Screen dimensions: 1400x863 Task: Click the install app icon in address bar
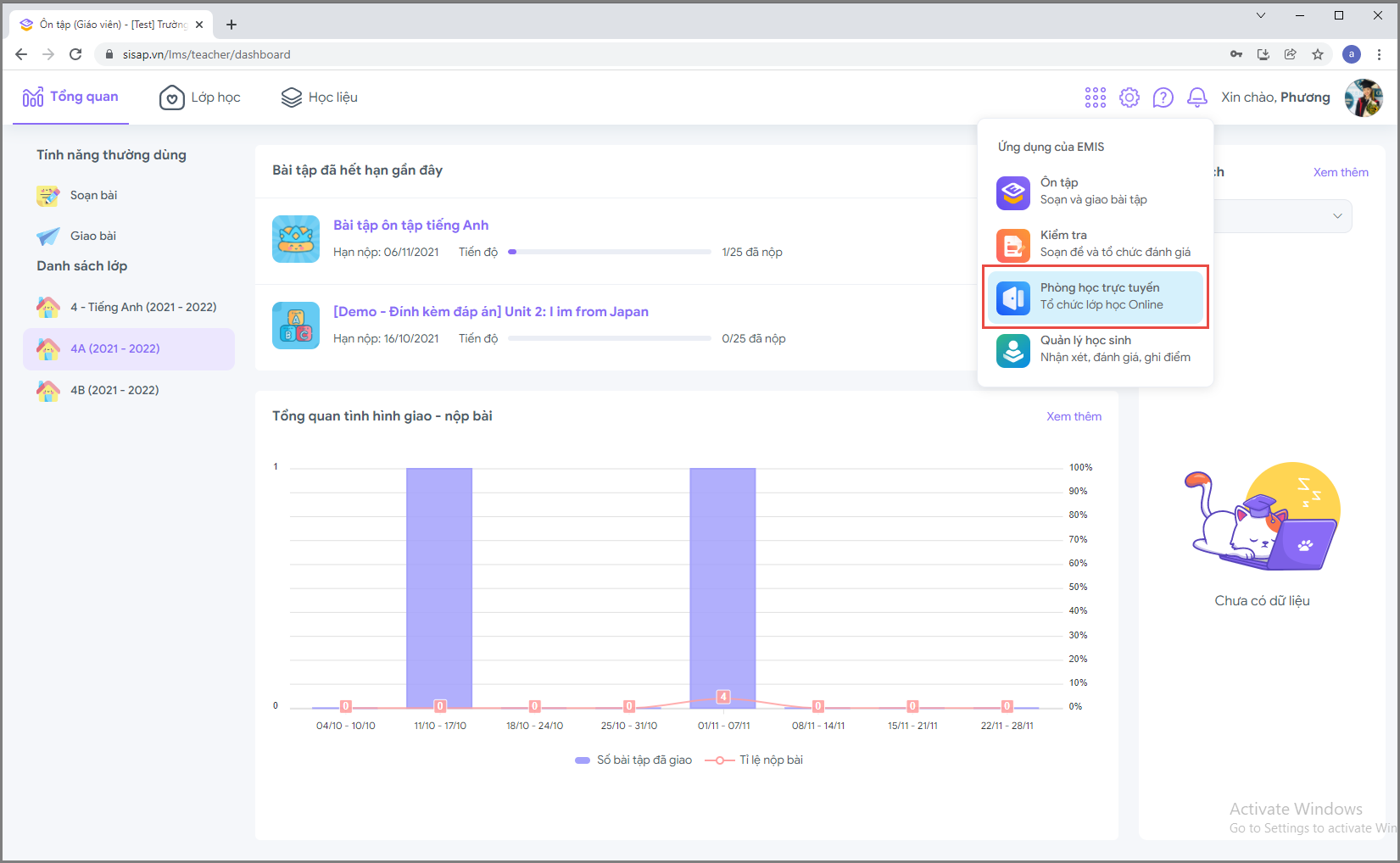coord(1263,54)
